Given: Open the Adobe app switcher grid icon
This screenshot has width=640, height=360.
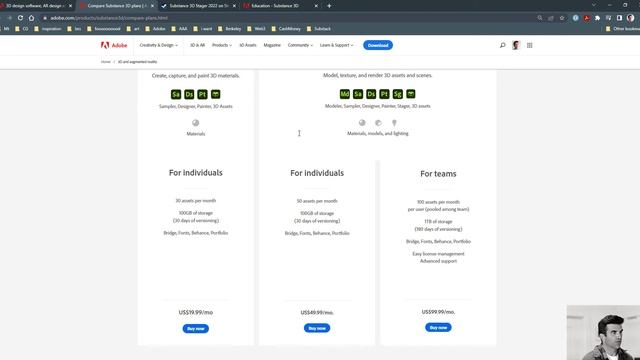Looking at the screenshot, I should point(529,45).
